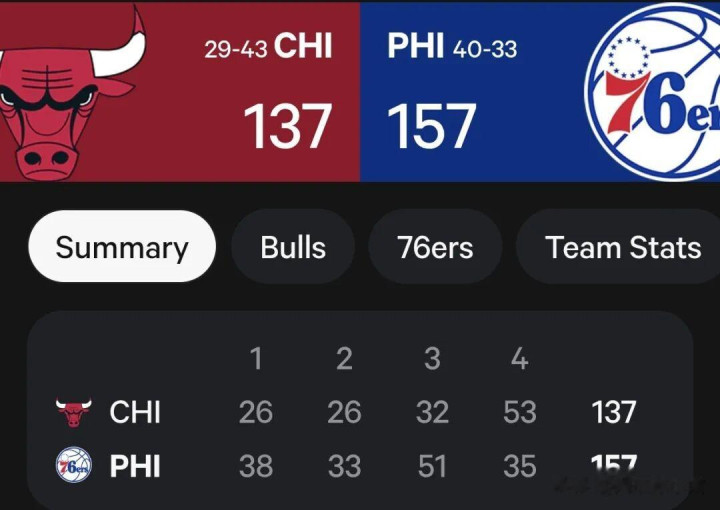Click the small Bulls icon in score table

pos(73,411)
